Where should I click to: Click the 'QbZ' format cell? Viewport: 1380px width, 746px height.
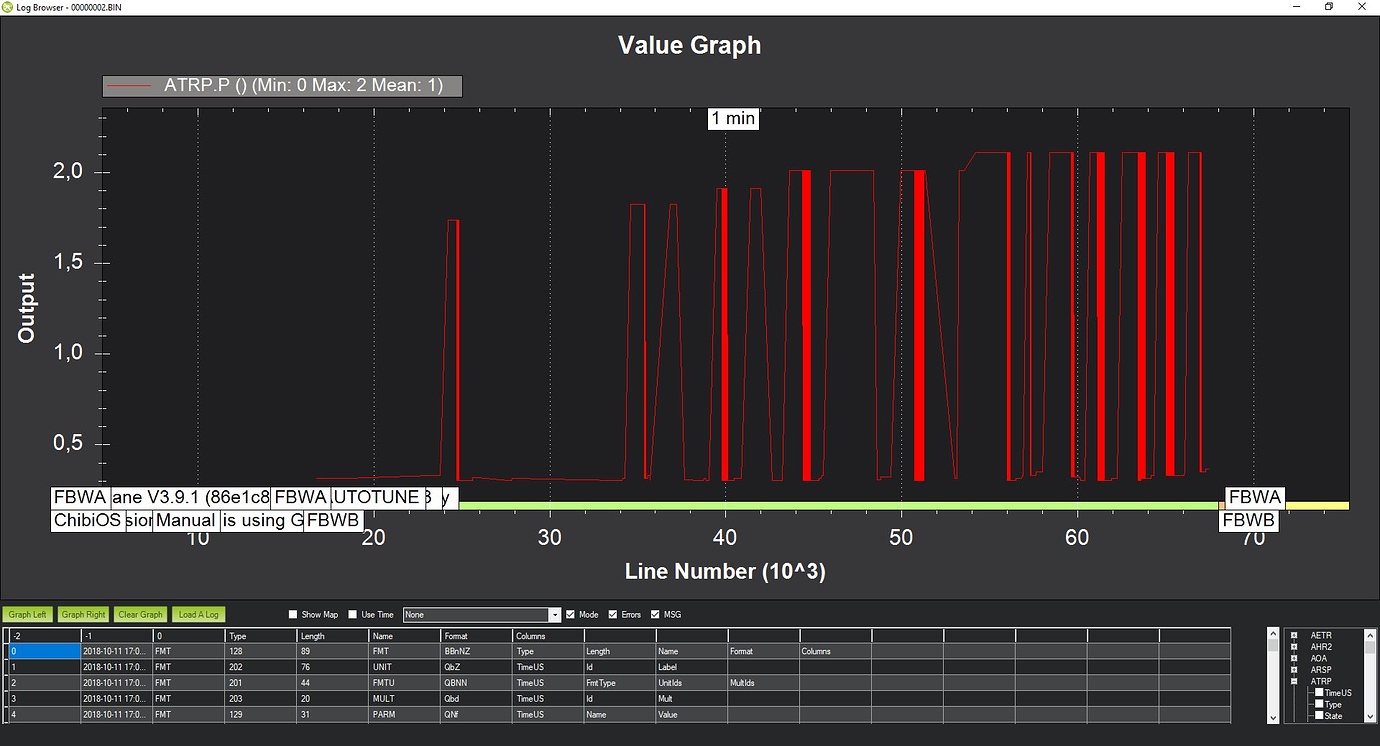click(476, 667)
